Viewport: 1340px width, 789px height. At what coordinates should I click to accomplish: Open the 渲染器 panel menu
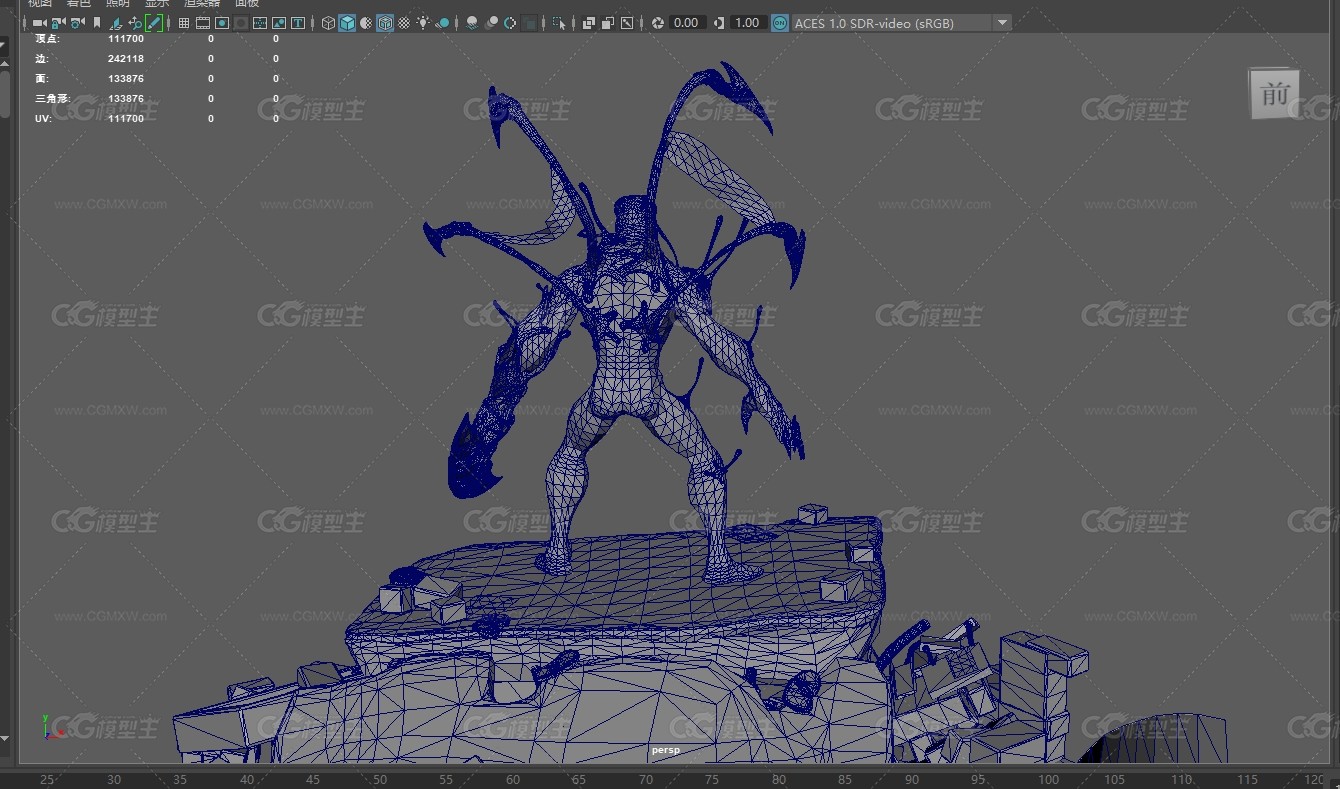pos(202,4)
